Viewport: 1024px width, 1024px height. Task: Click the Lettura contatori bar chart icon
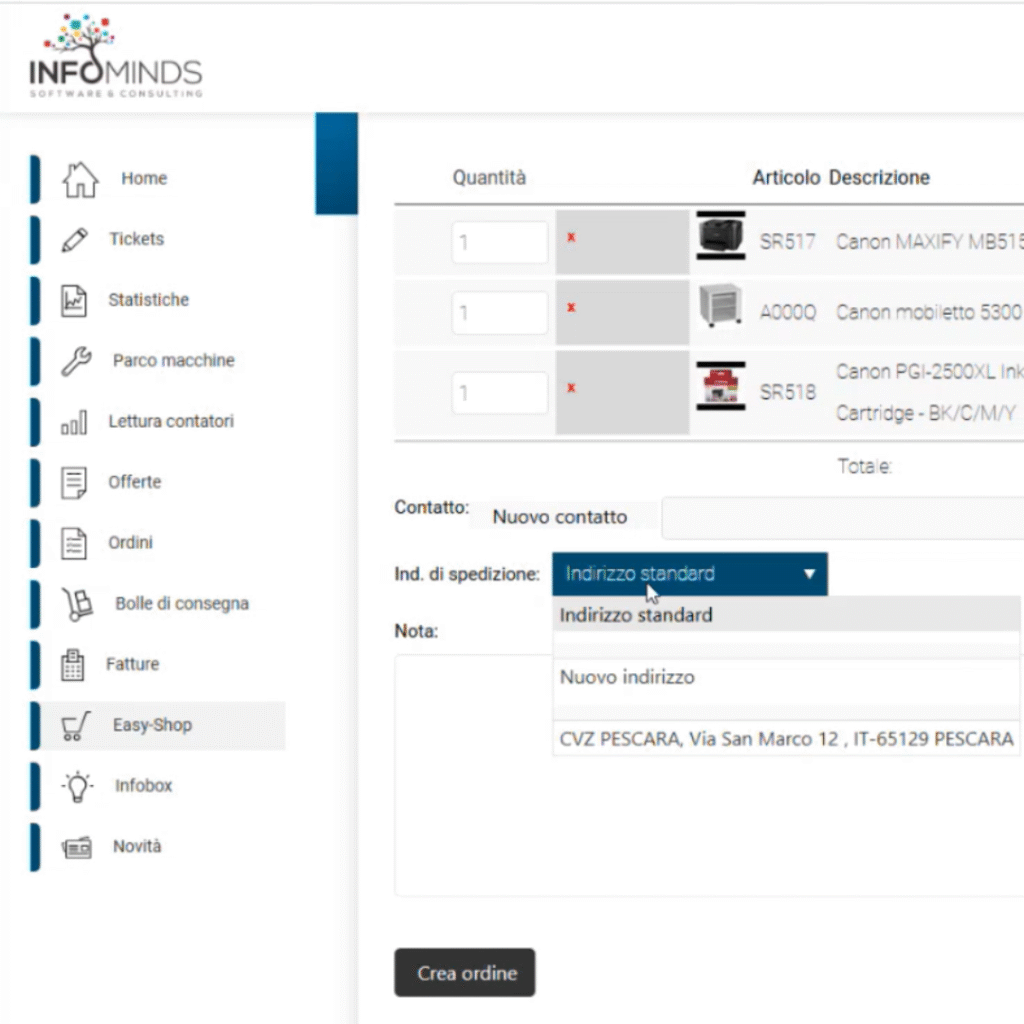(x=74, y=422)
